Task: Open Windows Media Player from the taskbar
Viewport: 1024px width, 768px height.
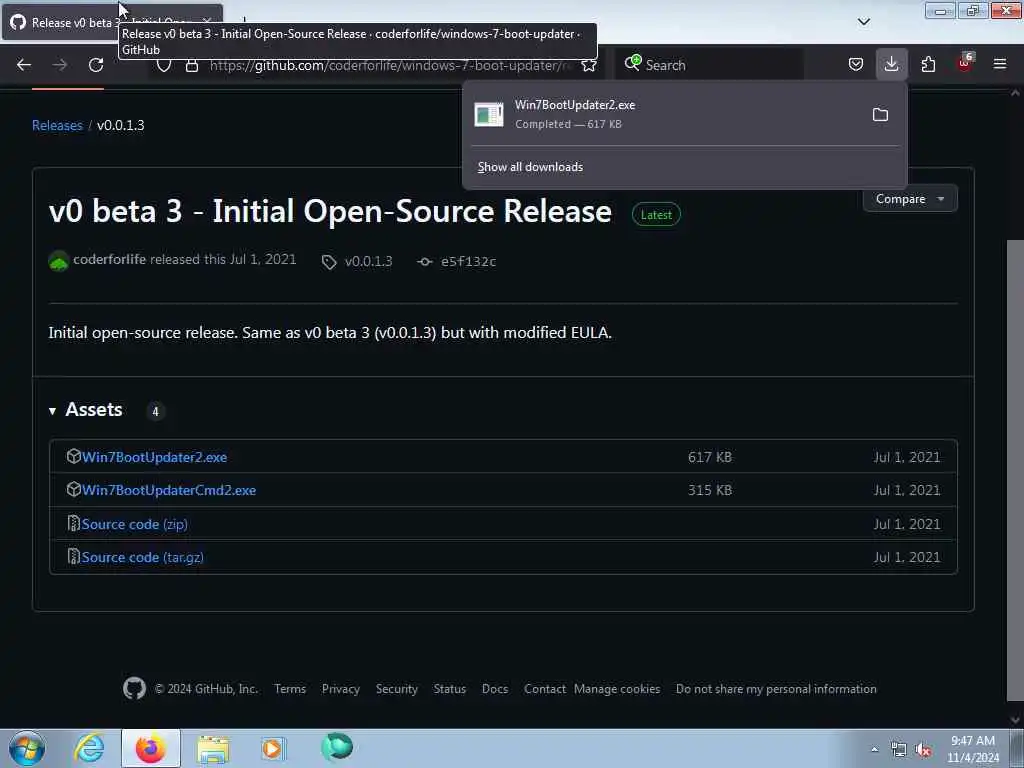Action: [x=274, y=748]
